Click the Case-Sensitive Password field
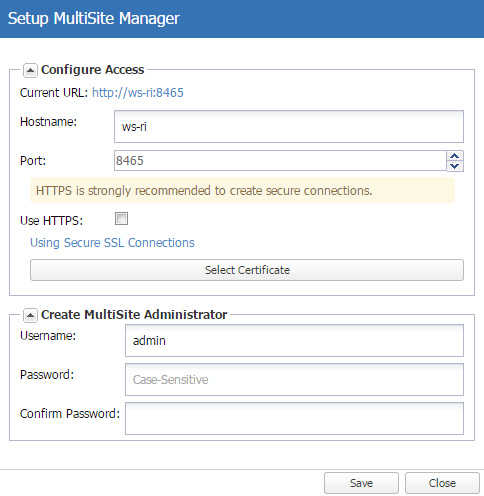The image size is (484, 496). tap(294, 380)
